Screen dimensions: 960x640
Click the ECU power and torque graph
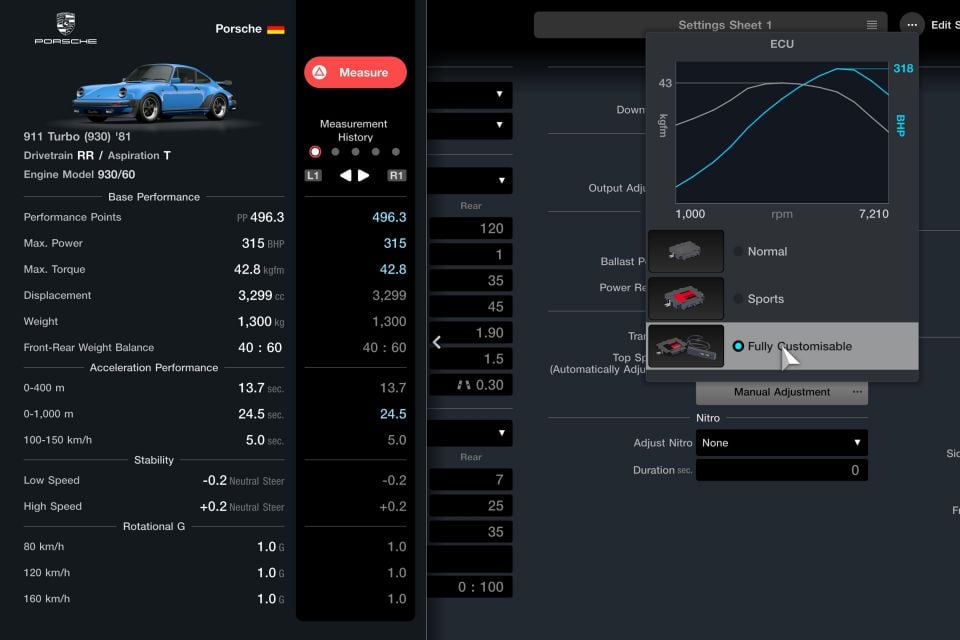782,132
